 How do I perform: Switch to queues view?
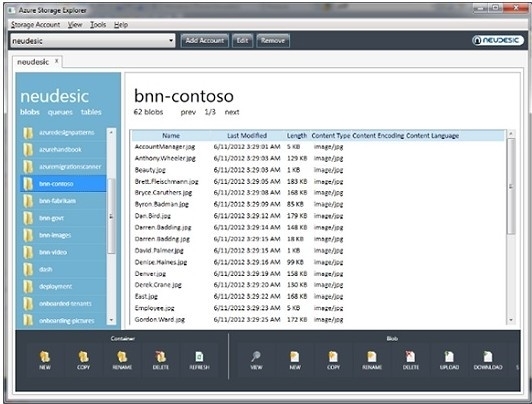pyautogui.click(x=60, y=112)
